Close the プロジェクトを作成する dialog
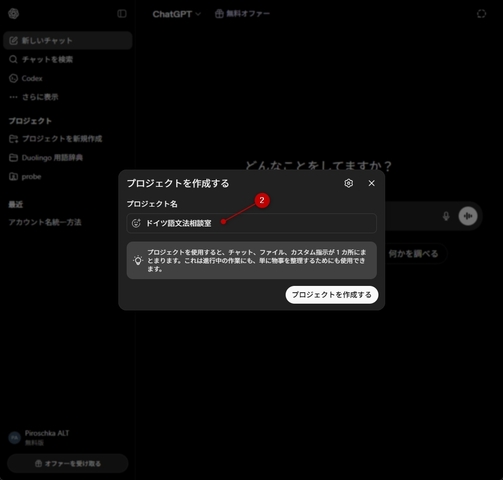The width and height of the screenshot is (503, 480). (x=371, y=183)
